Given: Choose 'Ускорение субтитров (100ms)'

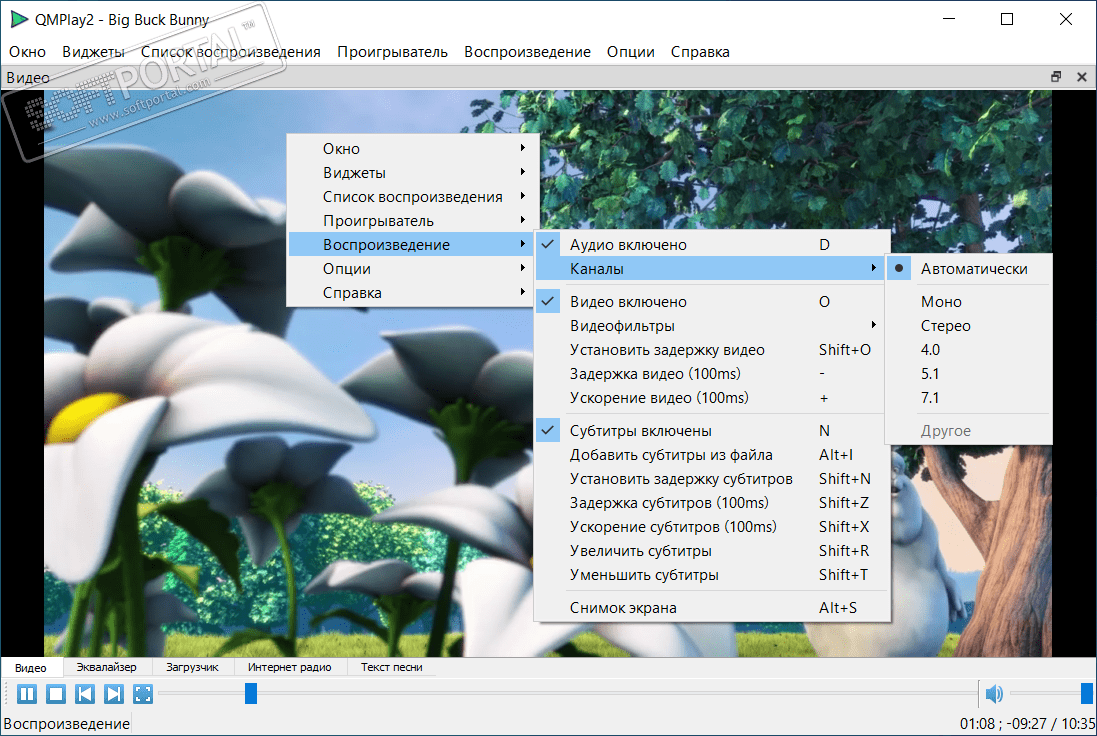Looking at the screenshot, I should (x=712, y=527).
